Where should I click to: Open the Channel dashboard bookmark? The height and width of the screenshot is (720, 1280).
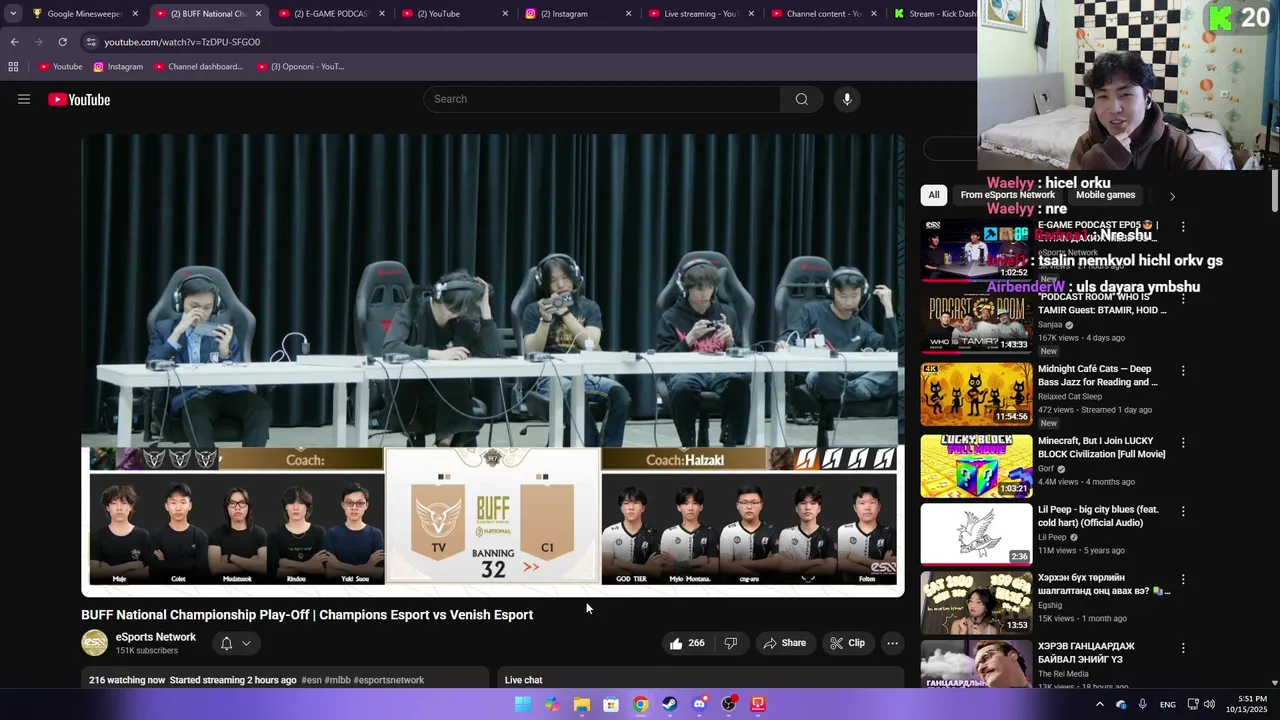coord(197,67)
